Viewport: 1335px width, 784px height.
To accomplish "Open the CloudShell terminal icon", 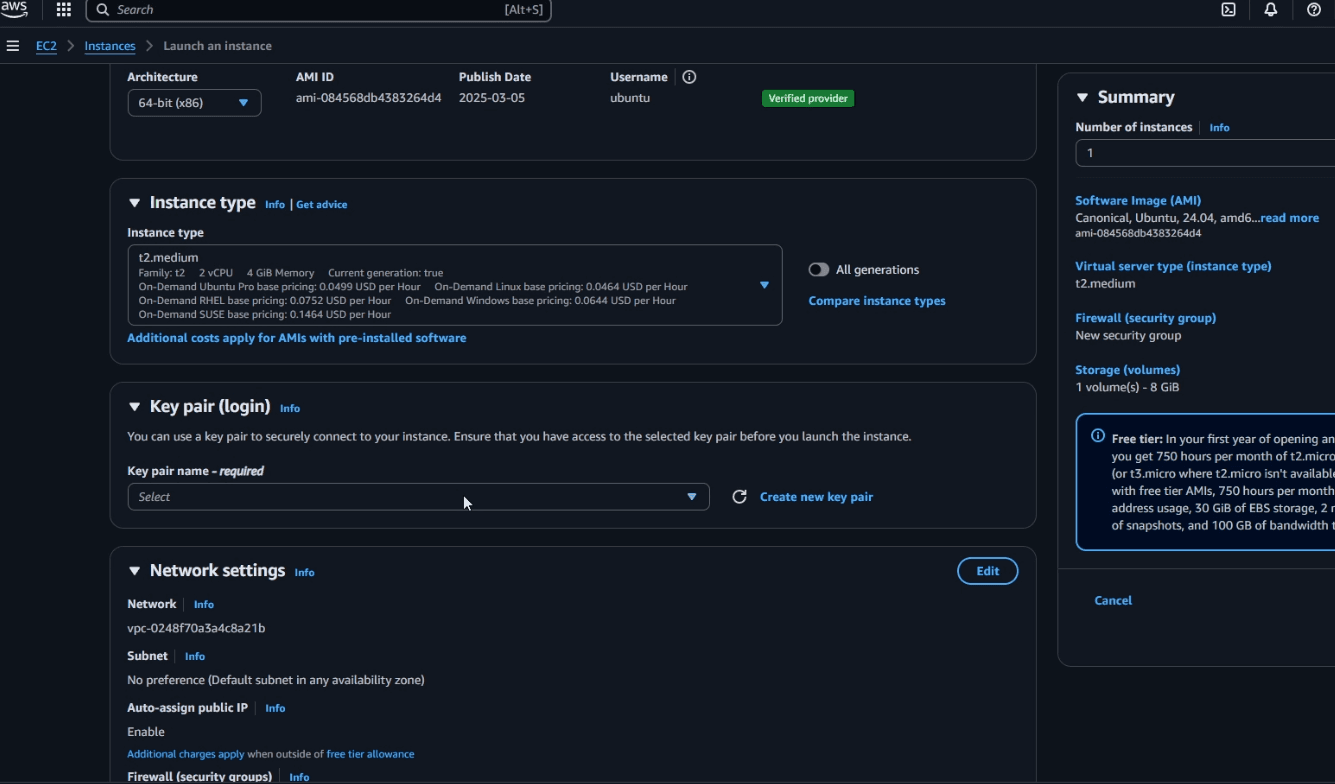I will tap(1228, 10).
